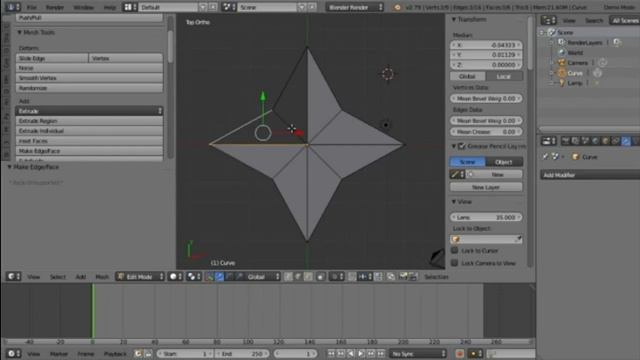The height and width of the screenshot is (360, 640).
Task: Open the Mesh menu in 3D header
Action: pos(102,277)
